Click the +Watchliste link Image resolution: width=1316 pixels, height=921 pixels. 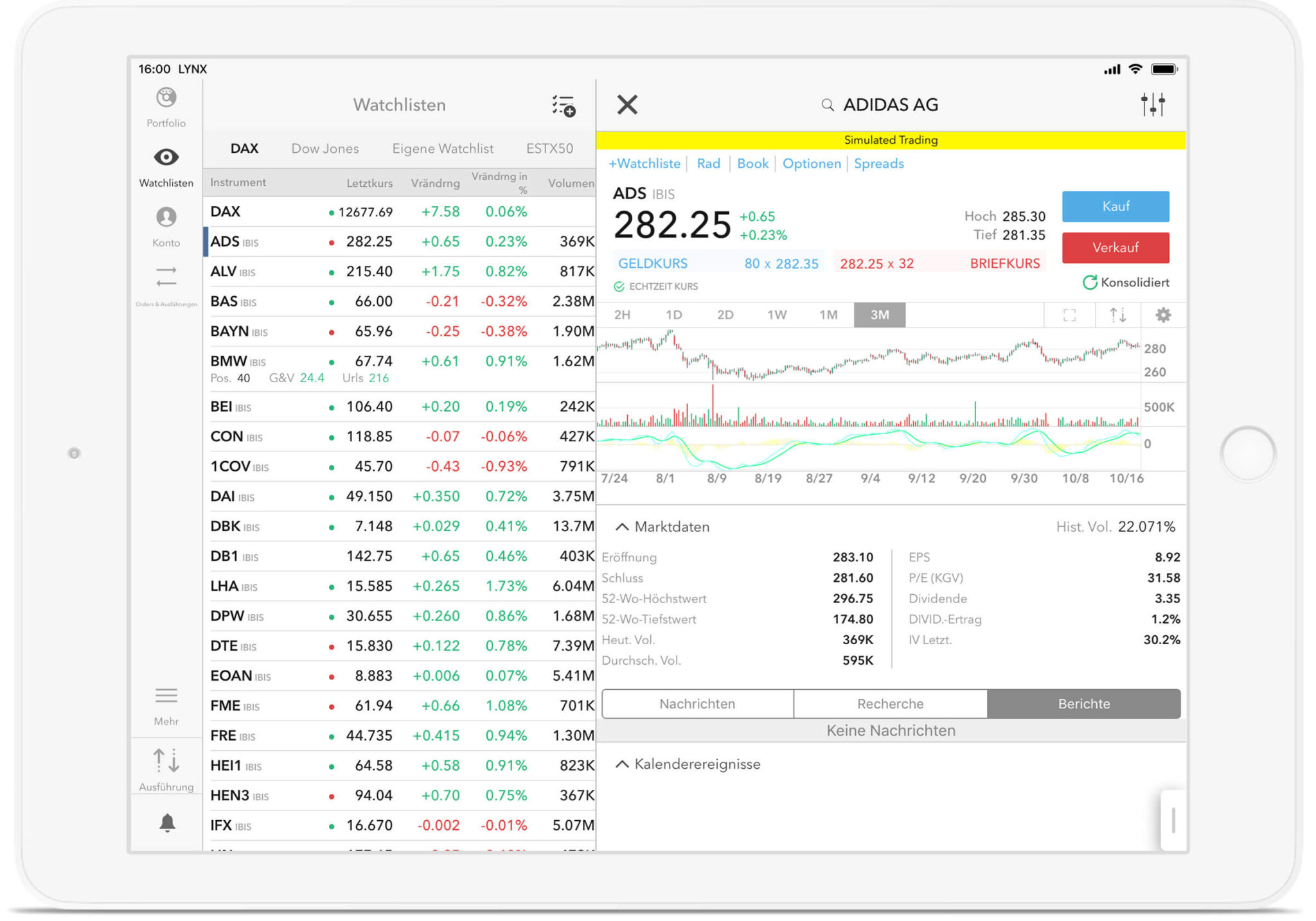coord(645,164)
